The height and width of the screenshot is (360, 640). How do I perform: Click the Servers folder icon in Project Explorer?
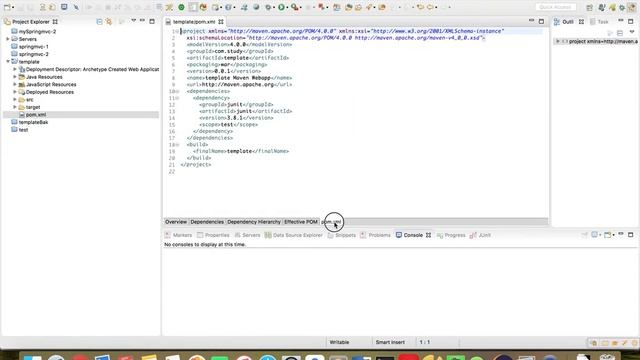[15, 39]
